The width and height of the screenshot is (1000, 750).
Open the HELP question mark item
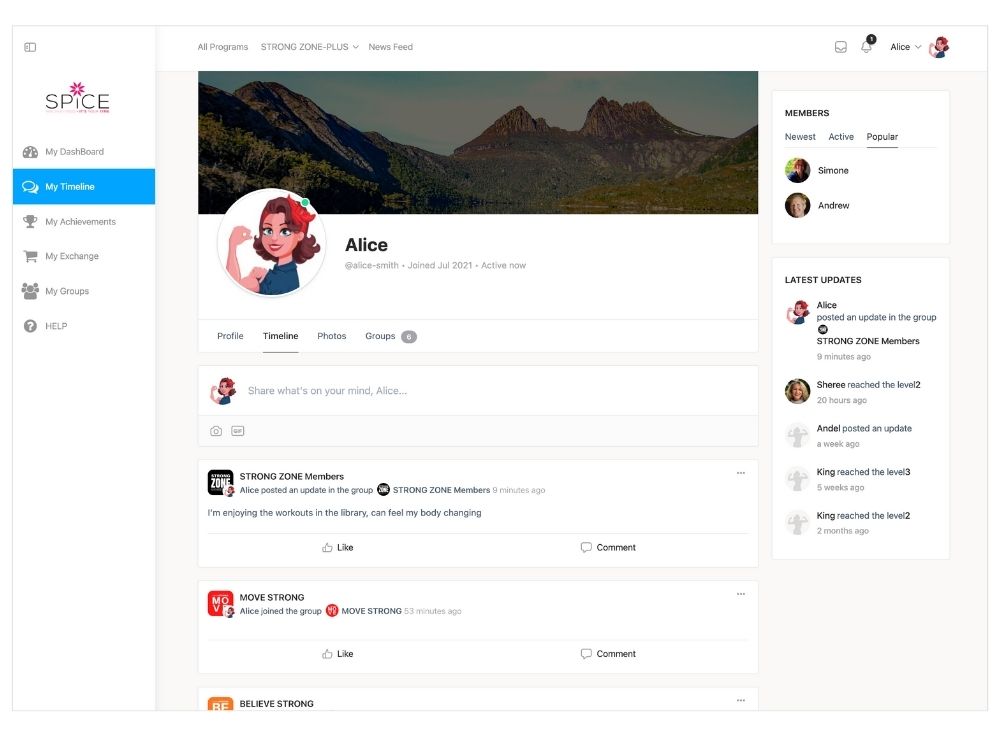(56, 326)
